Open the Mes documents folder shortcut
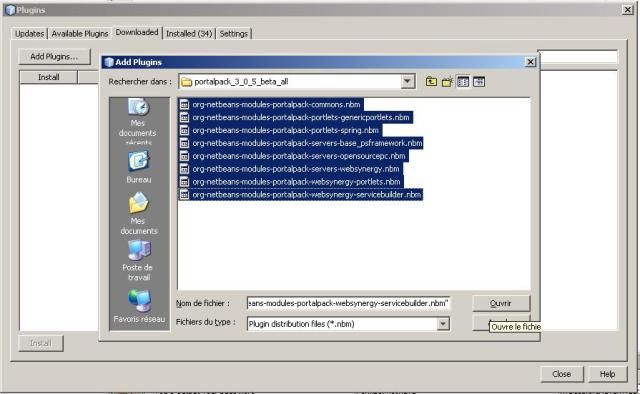The width and height of the screenshot is (640, 394). click(x=138, y=214)
